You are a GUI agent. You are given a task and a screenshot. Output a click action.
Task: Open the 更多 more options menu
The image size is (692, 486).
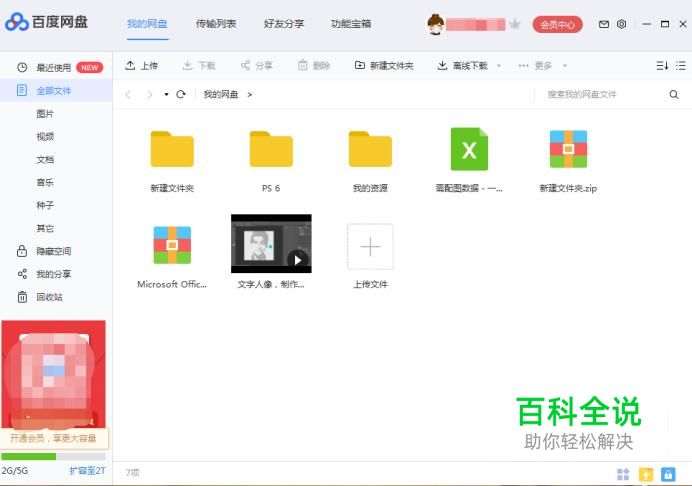(535, 66)
